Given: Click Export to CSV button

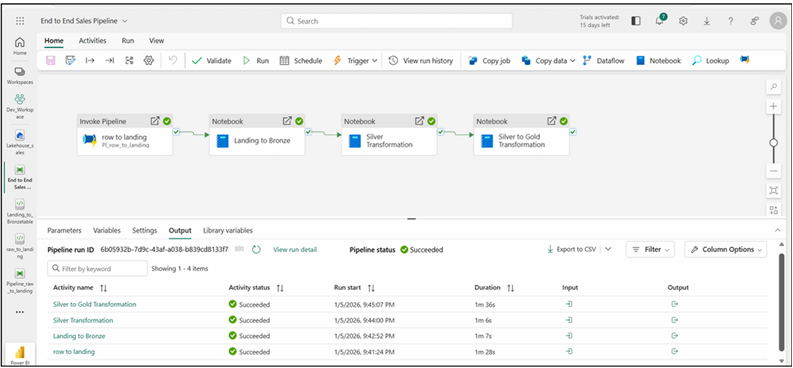Looking at the screenshot, I should [571, 249].
